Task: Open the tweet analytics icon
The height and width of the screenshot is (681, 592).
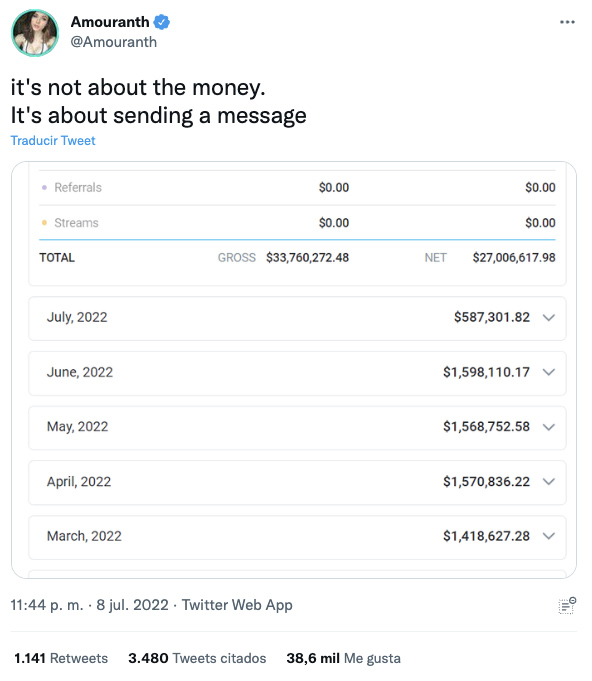Action: click(567, 605)
